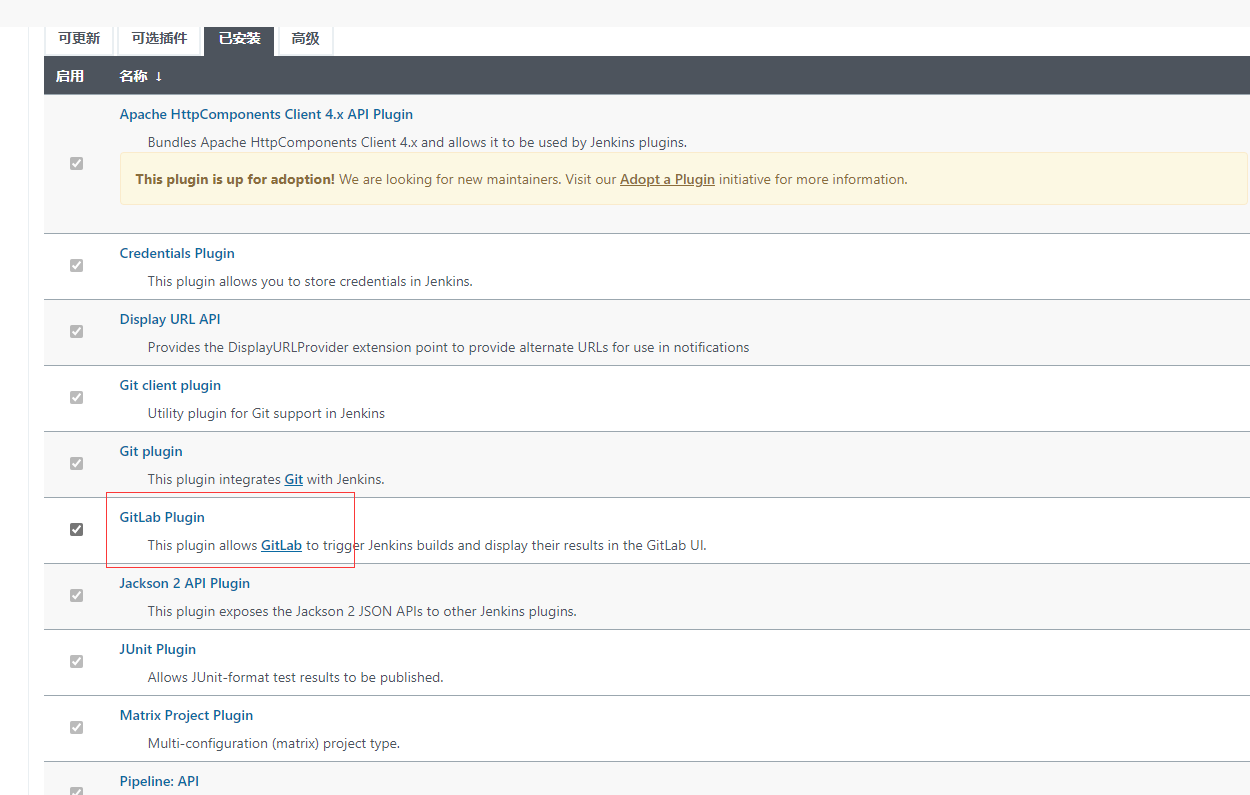Open the Display URL API link
1250x795 pixels.
coord(170,319)
